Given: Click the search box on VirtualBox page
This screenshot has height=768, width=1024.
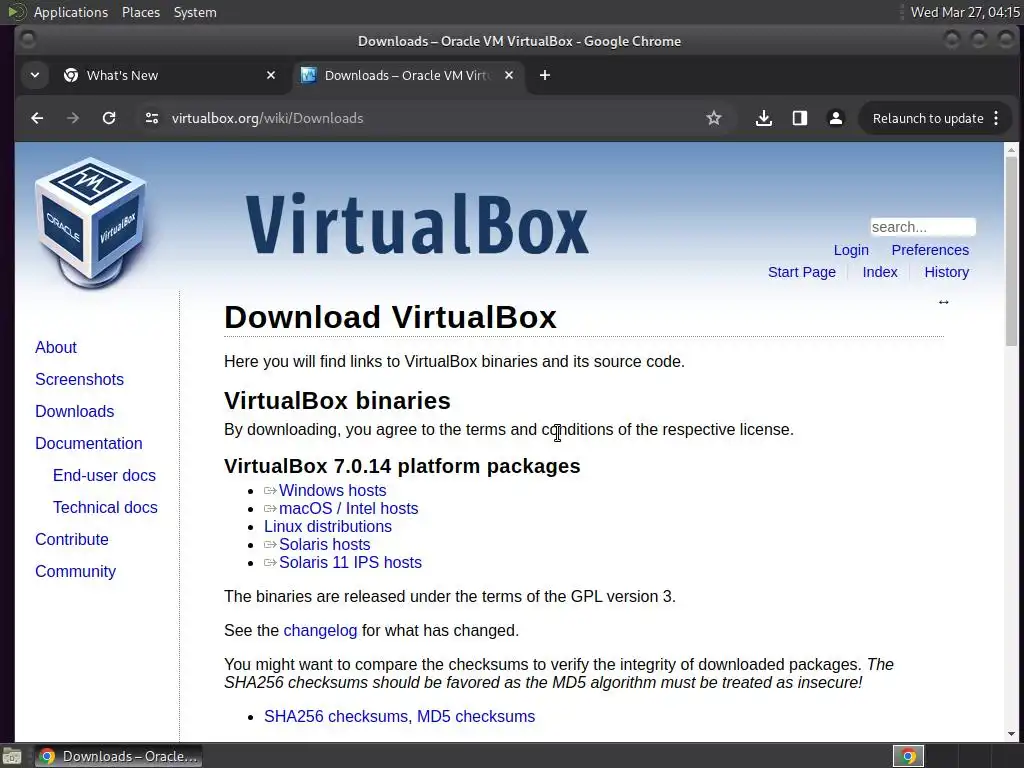Looking at the screenshot, I should (923, 227).
